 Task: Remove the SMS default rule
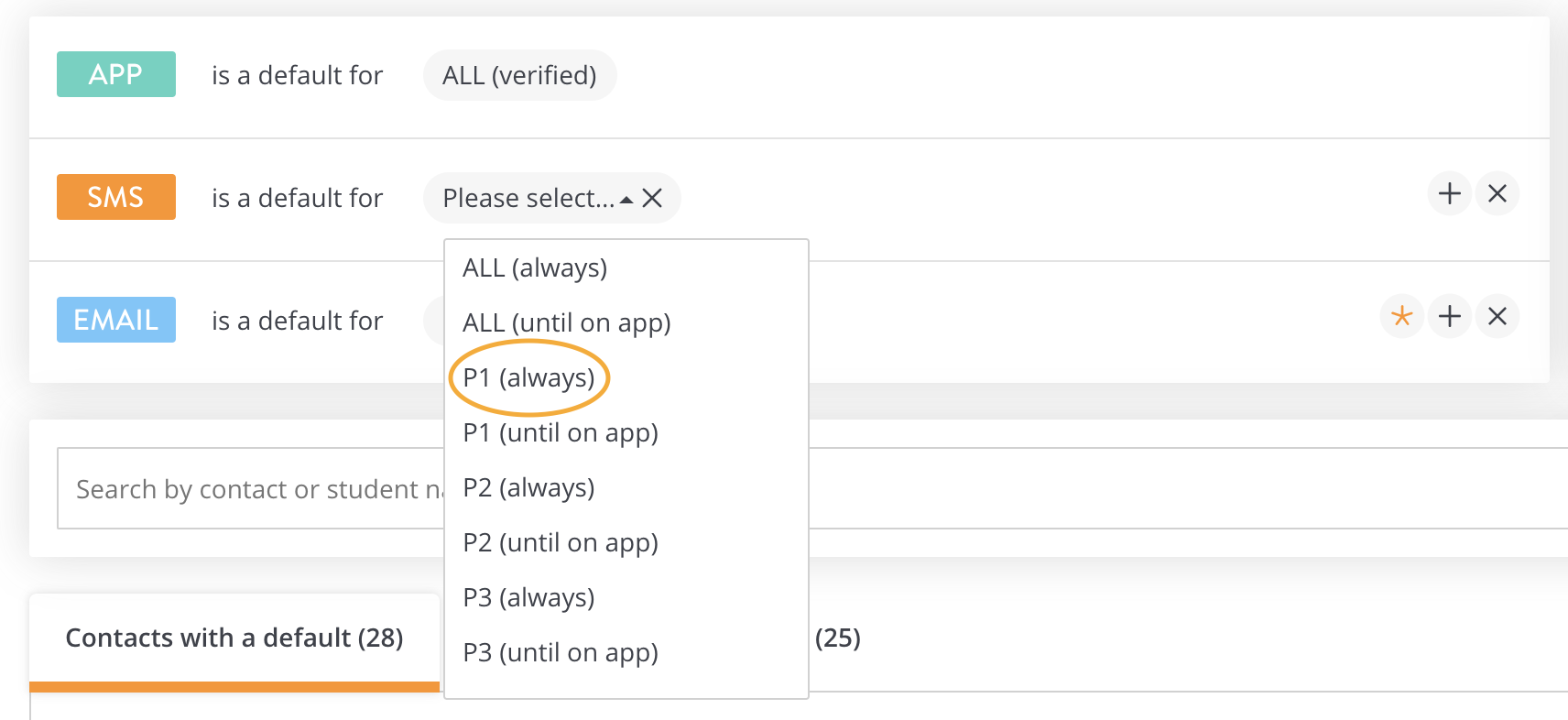pyautogui.click(x=1497, y=194)
